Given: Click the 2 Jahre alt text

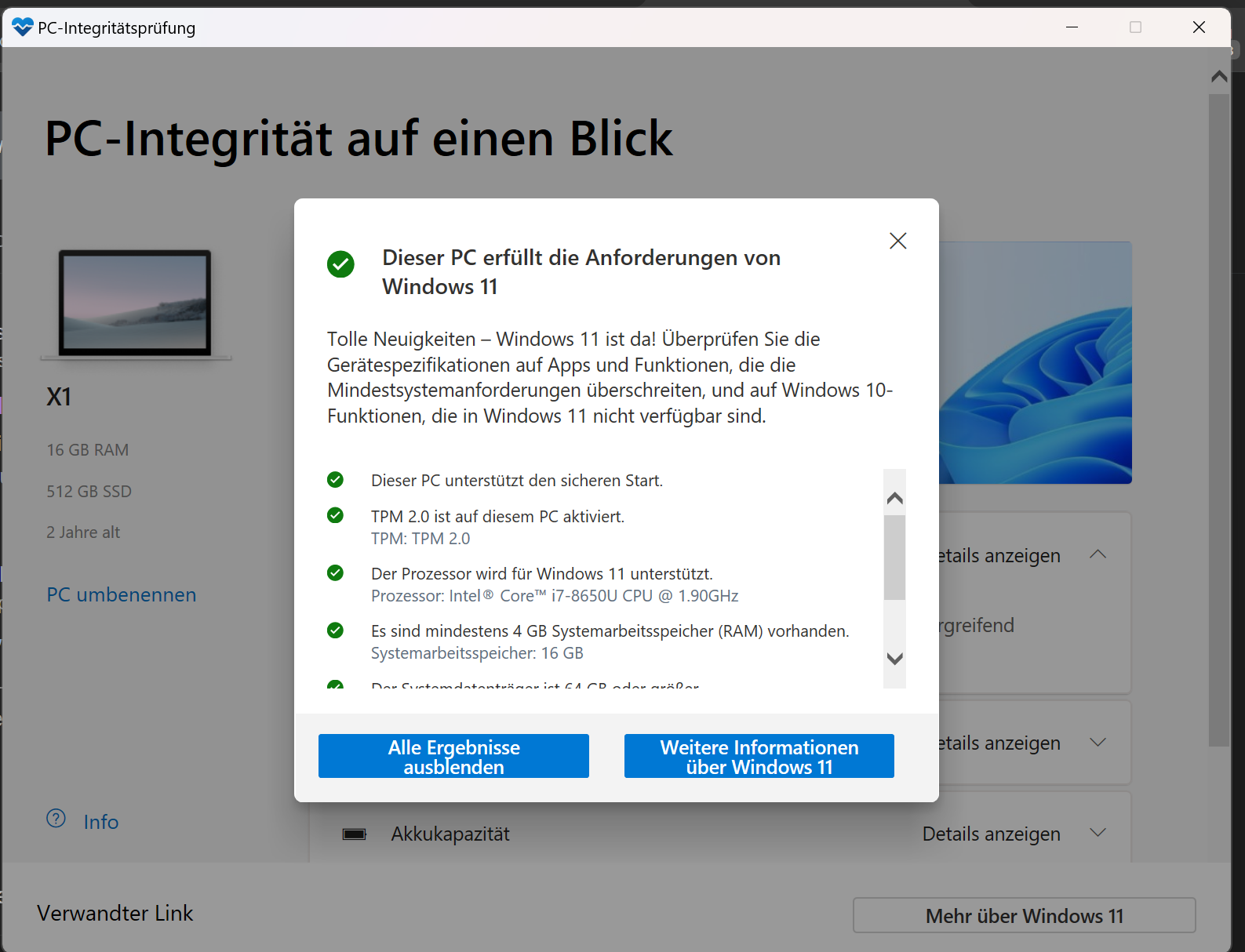Looking at the screenshot, I should click(83, 532).
